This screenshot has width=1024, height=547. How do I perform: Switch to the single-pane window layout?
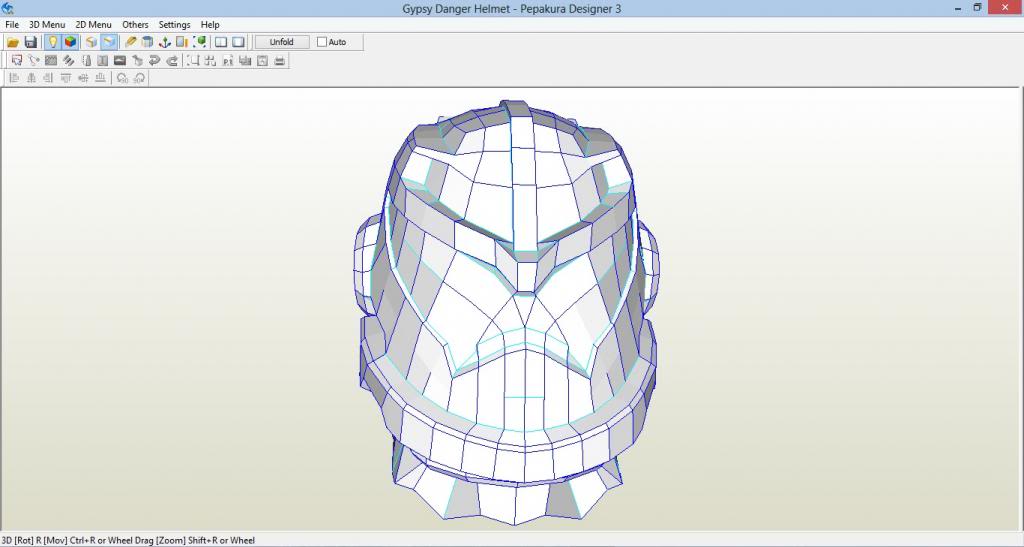pos(238,42)
